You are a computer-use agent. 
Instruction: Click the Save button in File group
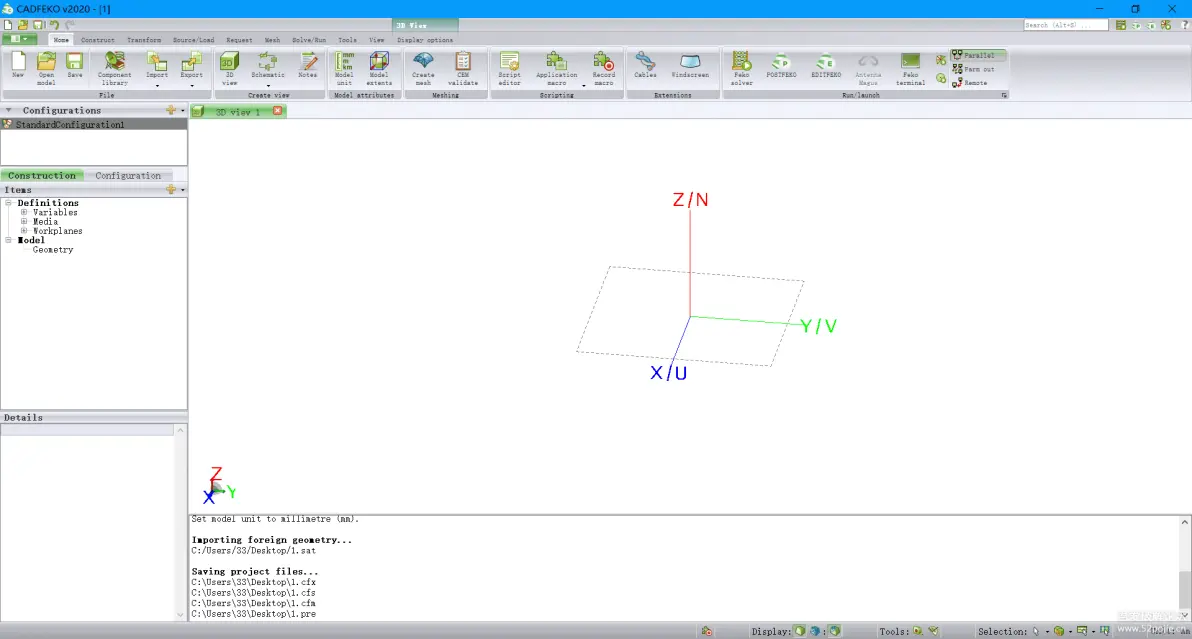pyautogui.click(x=74, y=65)
